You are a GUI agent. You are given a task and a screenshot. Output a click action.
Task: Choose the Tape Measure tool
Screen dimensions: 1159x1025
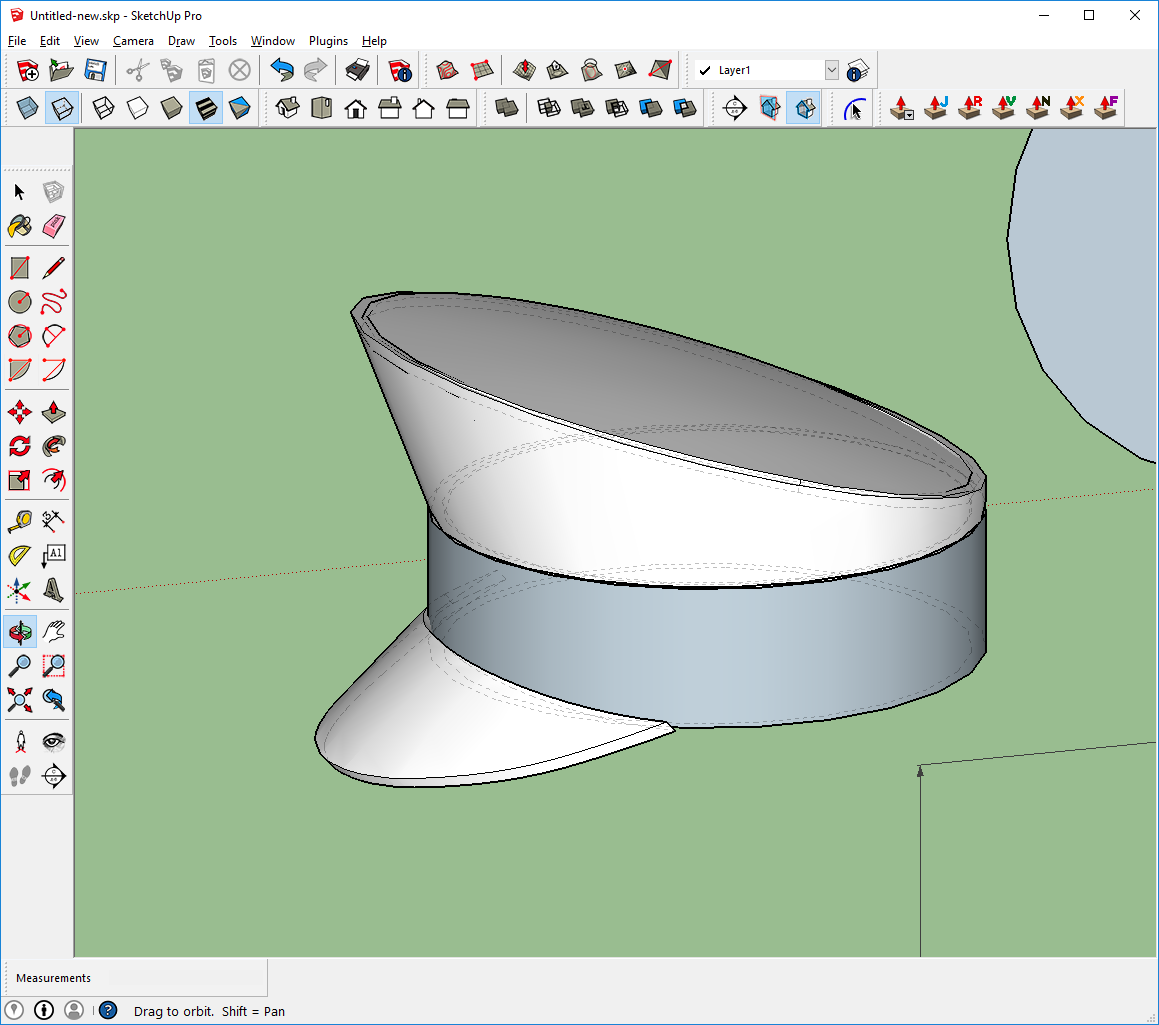20,521
